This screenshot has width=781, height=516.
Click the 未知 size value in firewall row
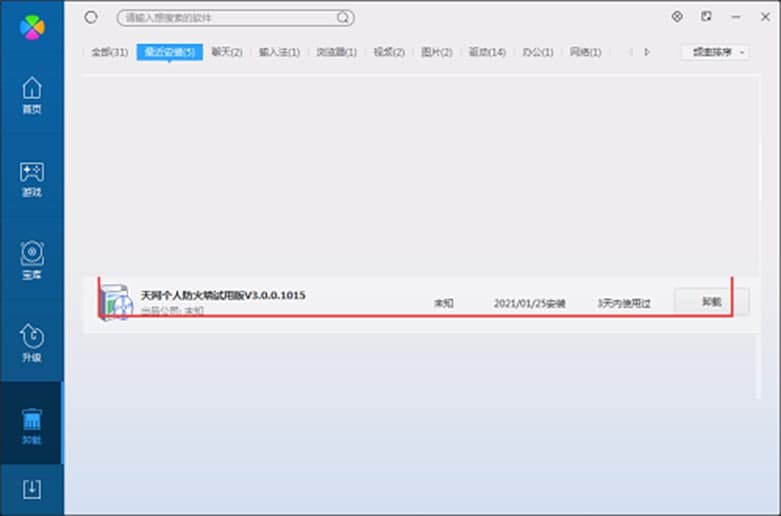pyautogui.click(x=443, y=303)
